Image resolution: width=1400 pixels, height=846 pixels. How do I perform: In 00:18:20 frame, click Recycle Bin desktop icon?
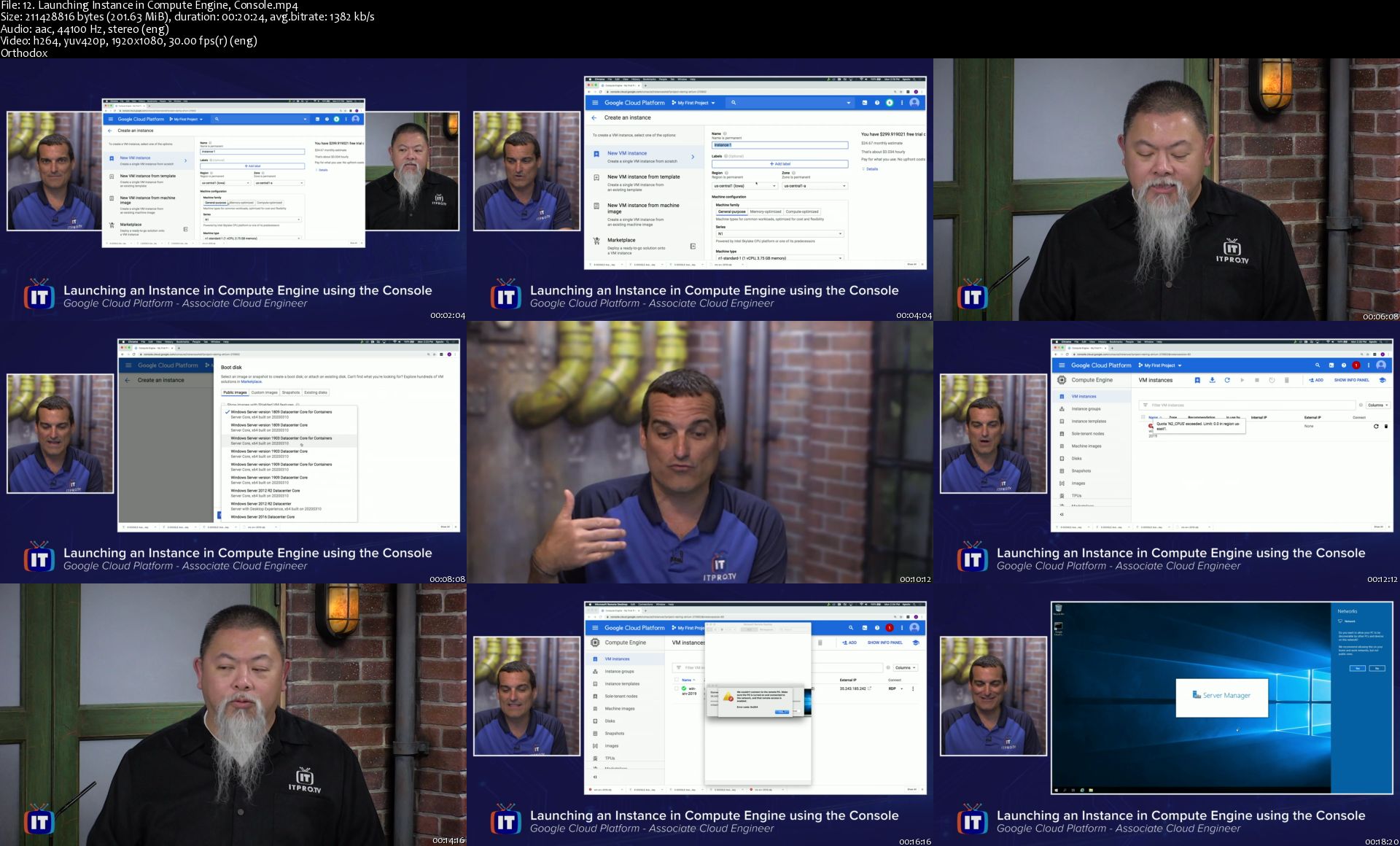click(1058, 610)
